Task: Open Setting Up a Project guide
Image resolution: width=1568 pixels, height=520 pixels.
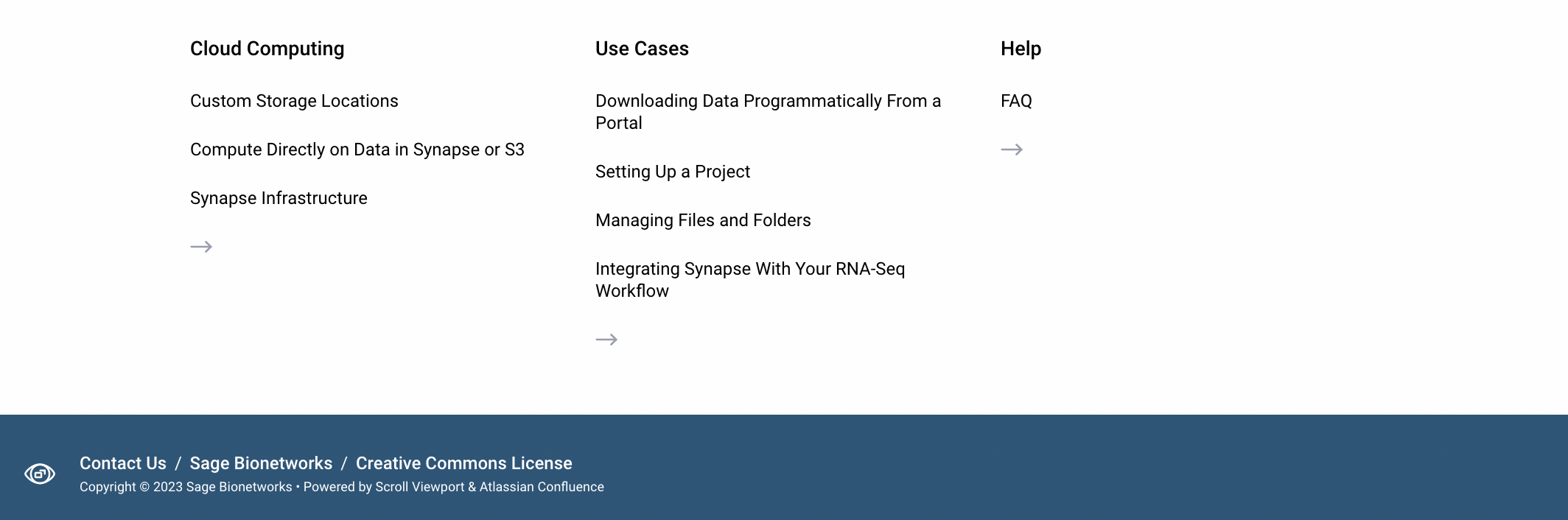Action: click(x=673, y=172)
